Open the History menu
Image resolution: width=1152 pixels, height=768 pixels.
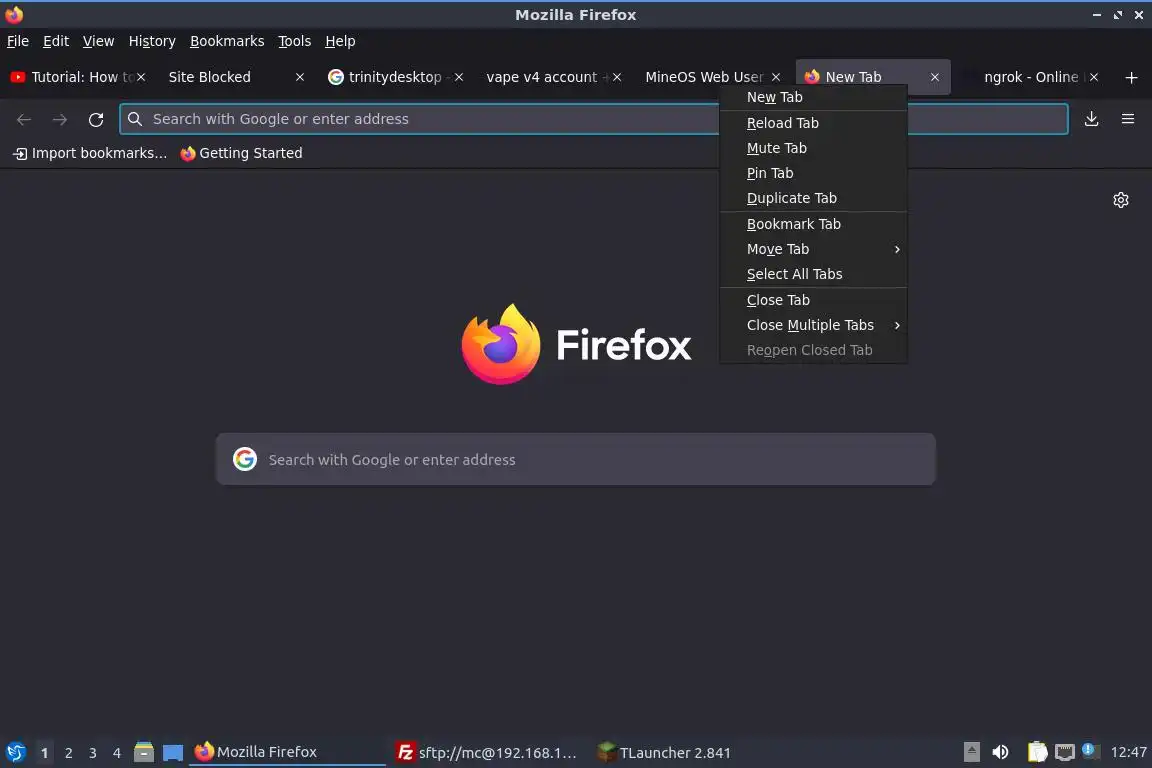(x=152, y=41)
